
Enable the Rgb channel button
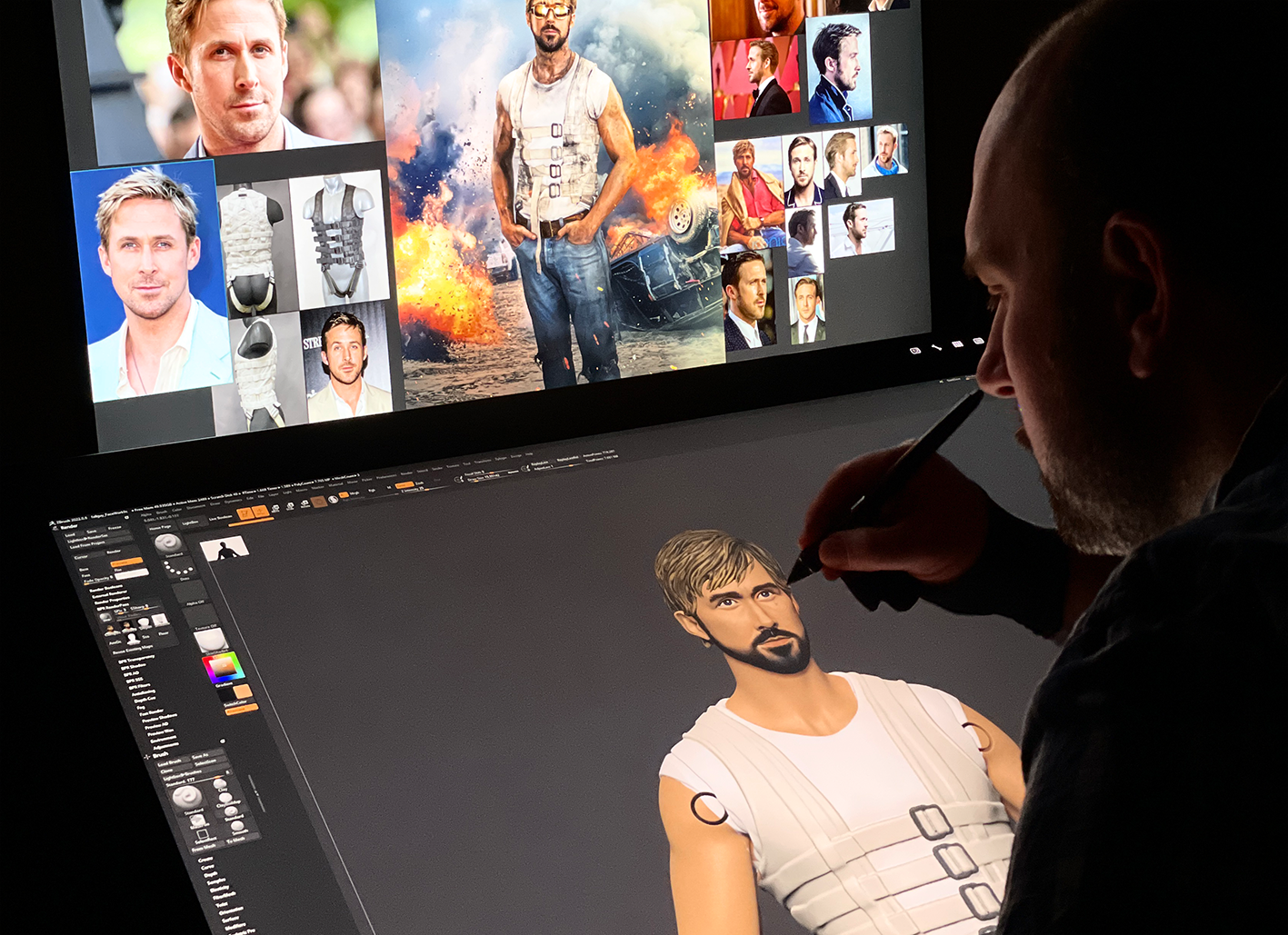coord(372,490)
